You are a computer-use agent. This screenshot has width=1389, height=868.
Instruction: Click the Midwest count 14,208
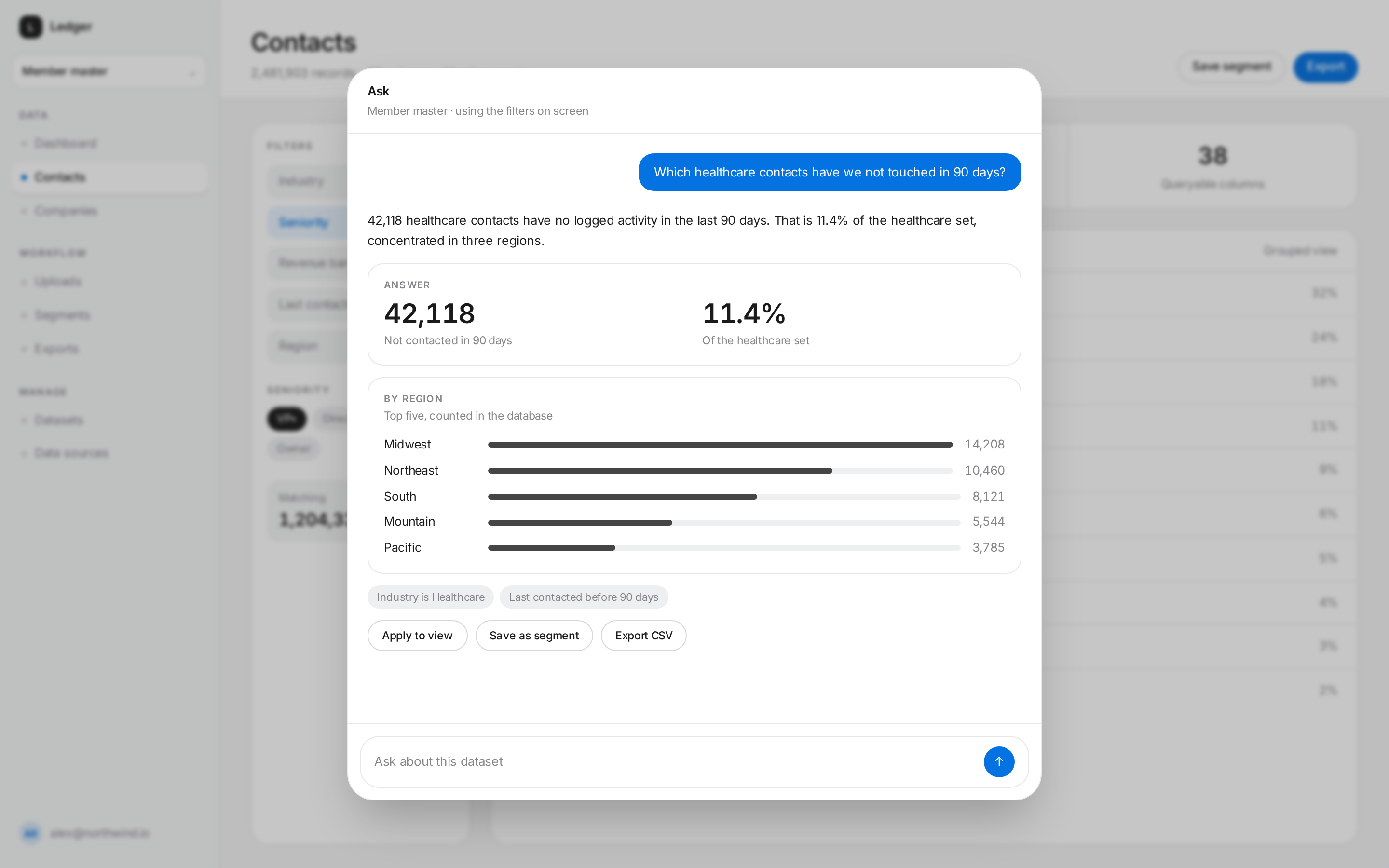click(x=984, y=444)
